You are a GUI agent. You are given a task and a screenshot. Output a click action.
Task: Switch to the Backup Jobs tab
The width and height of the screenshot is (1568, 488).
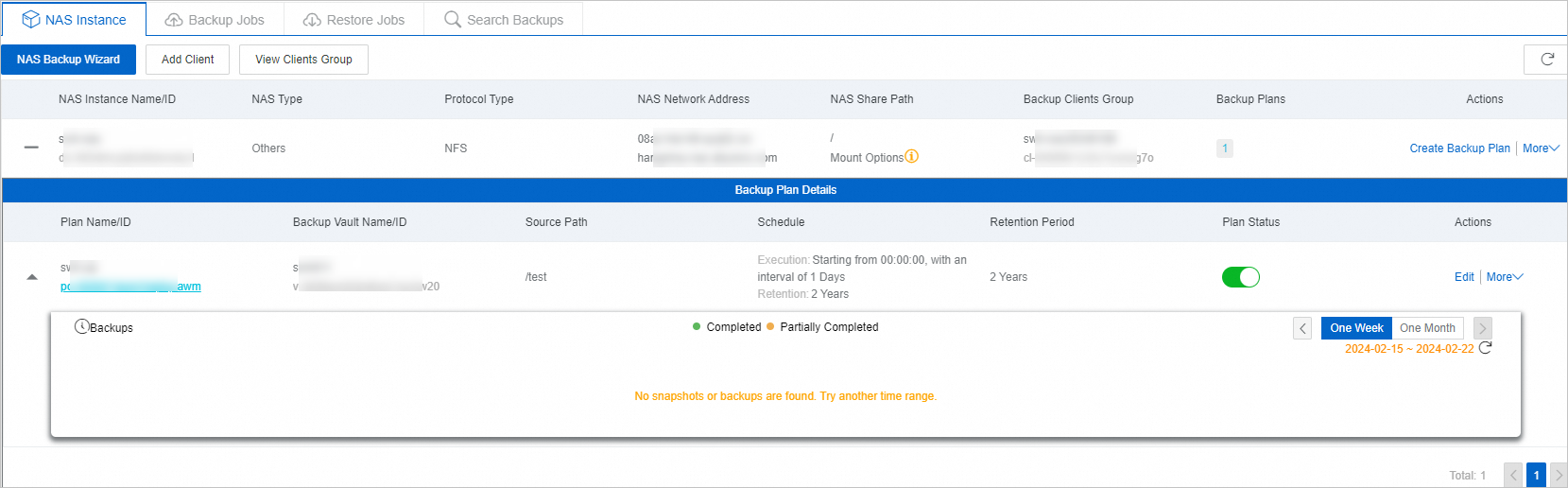click(215, 20)
